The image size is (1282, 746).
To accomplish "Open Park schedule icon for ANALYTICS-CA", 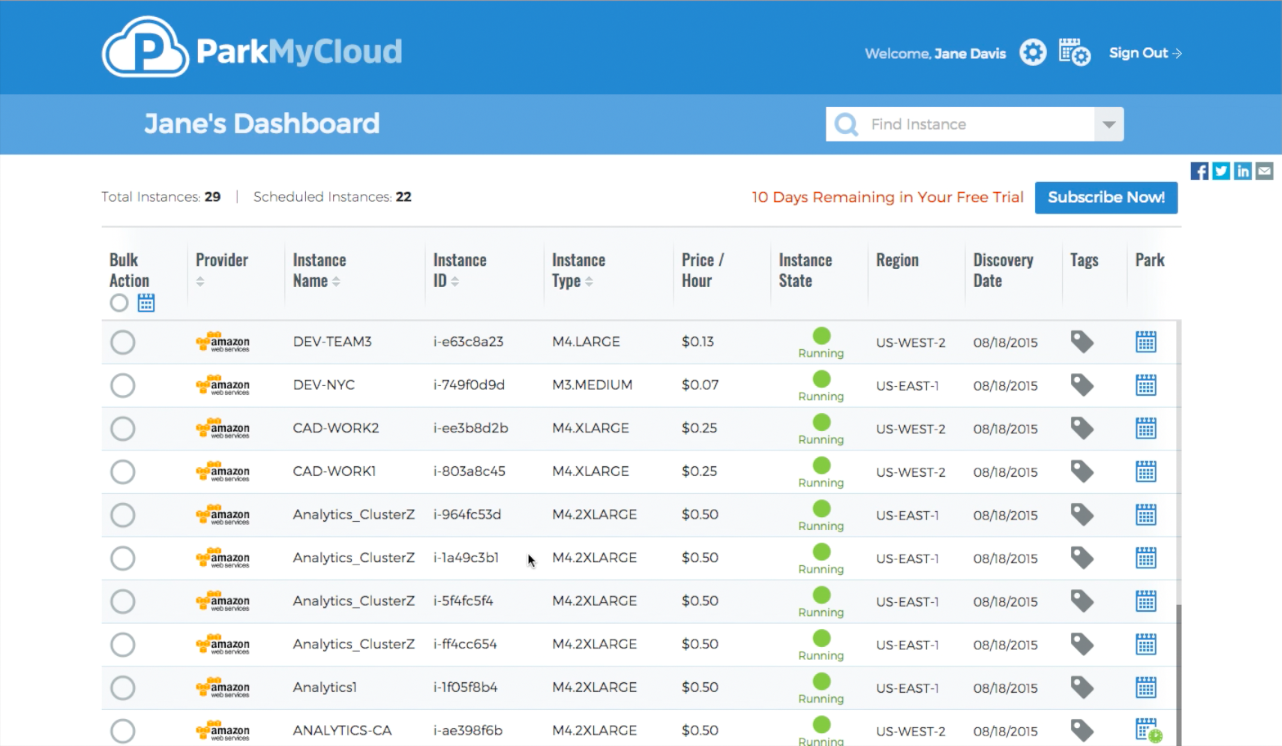I will point(1146,729).
